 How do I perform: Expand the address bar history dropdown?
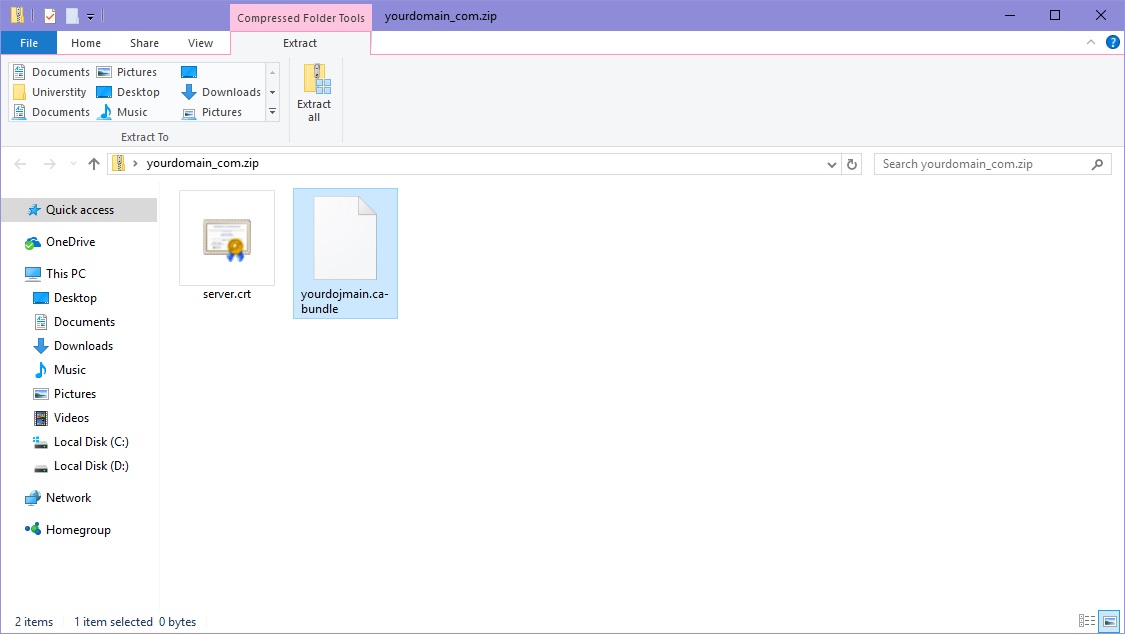tap(832, 164)
